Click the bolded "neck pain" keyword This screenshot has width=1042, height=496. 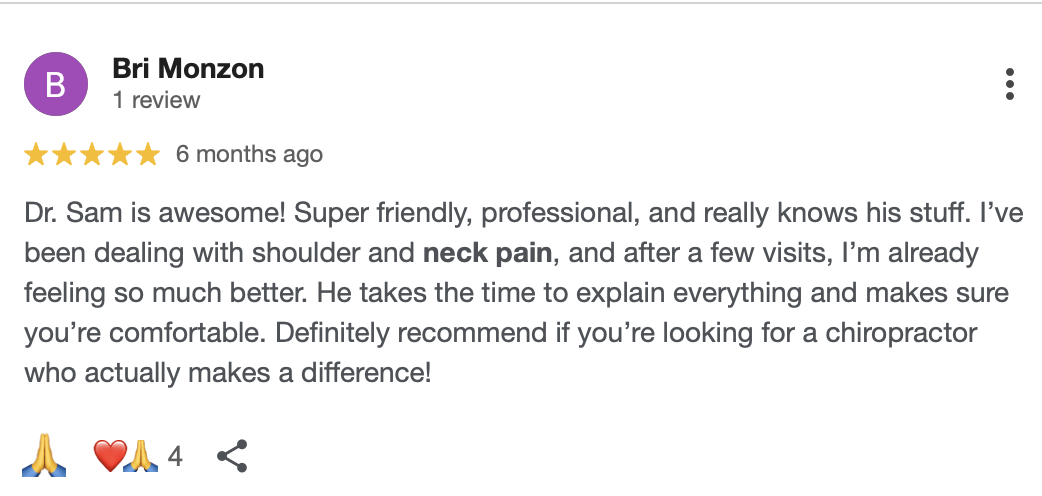(487, 252)
